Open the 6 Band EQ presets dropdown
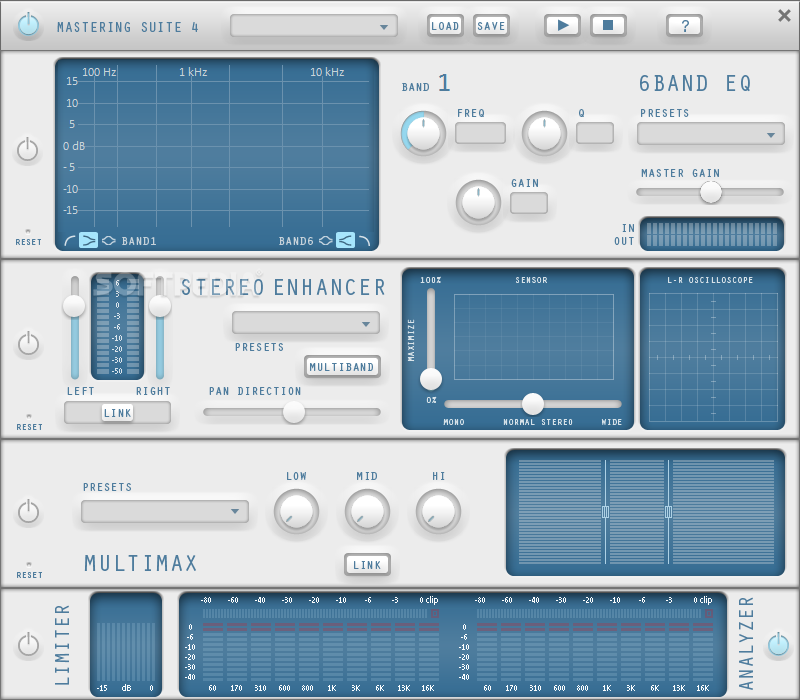The width and height of the screenshot is (800, 700). click(x=711, y=134)
